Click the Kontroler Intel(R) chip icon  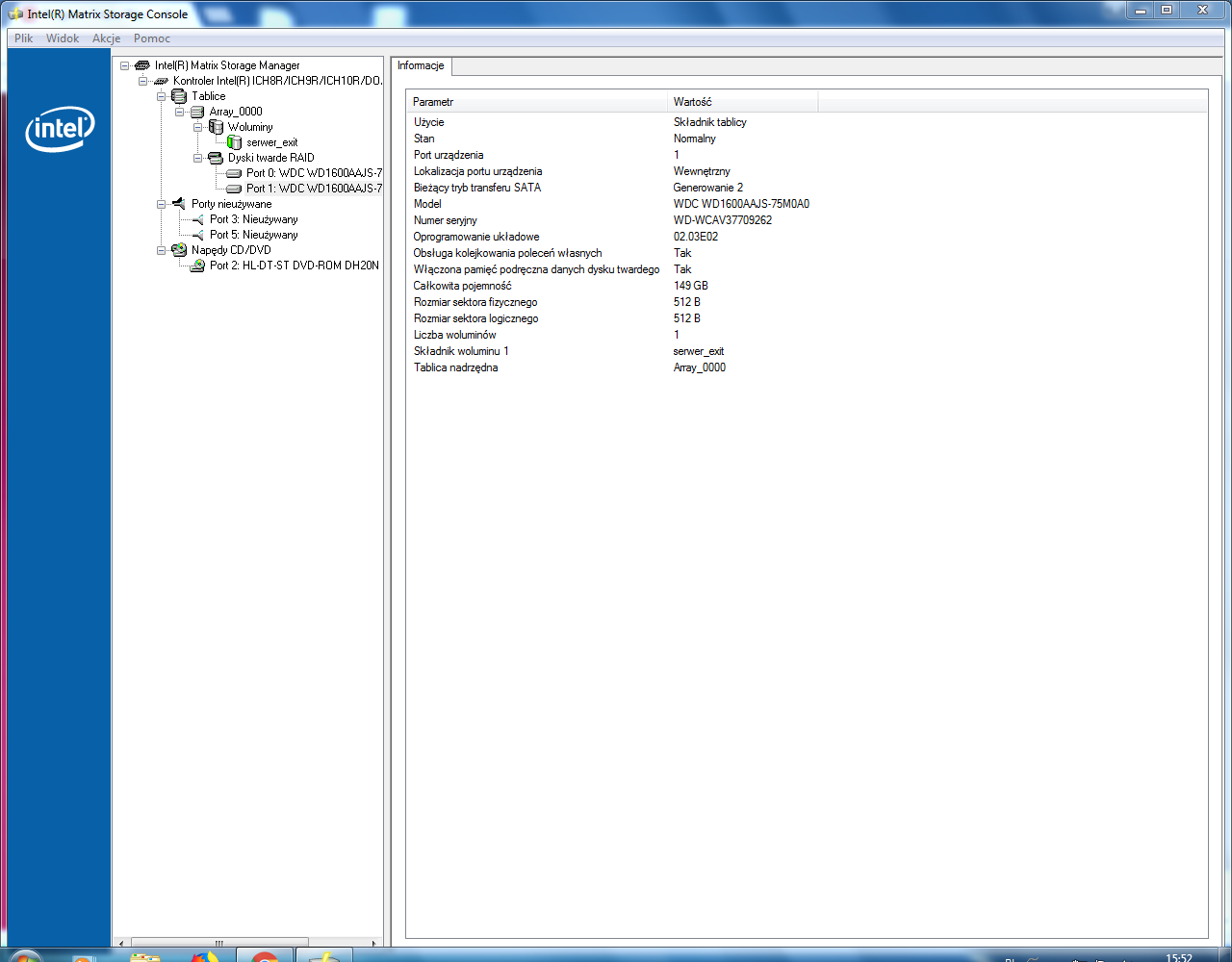click(x=161, y=81)
